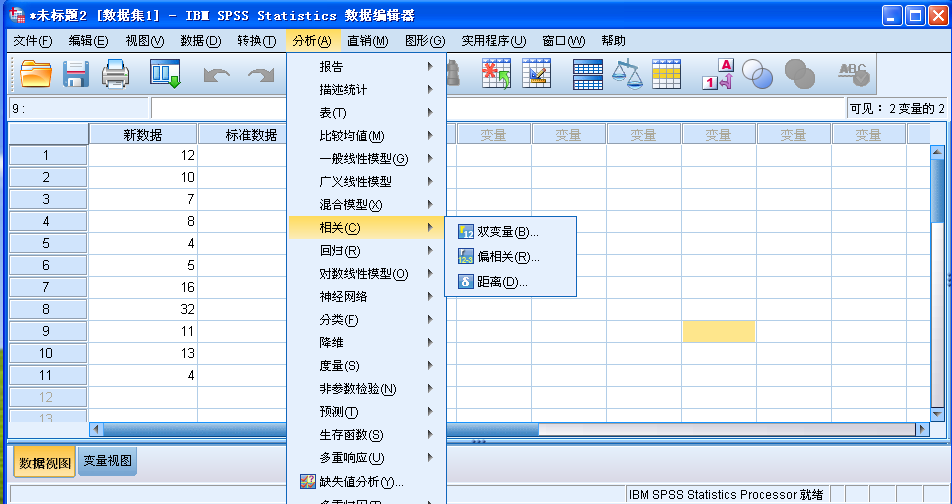The image size is (952, 504).
Task: Click the Missing Value Analysis menu icon
Action: 308,482
